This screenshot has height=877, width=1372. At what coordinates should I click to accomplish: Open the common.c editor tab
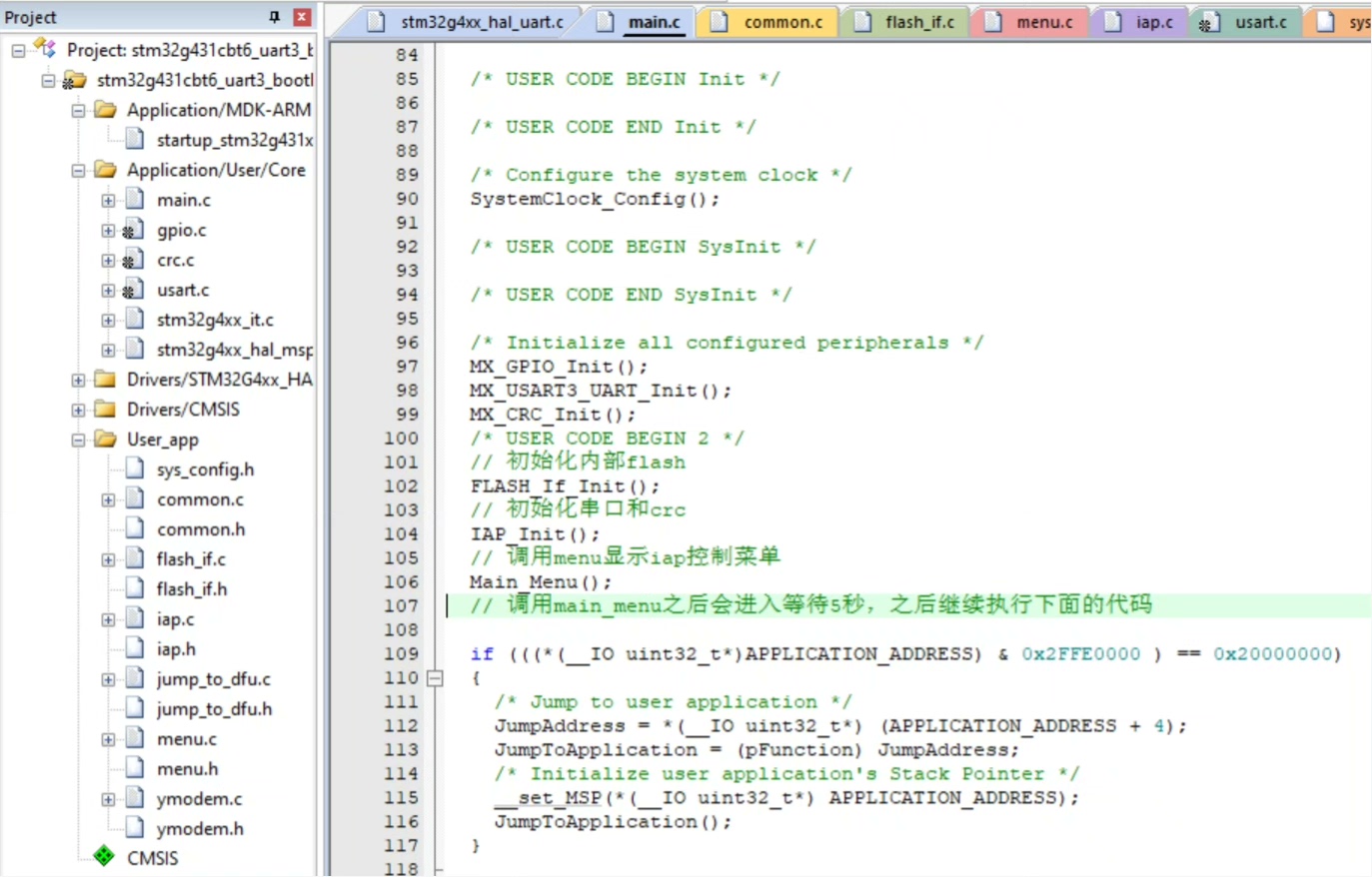[769, 21]
